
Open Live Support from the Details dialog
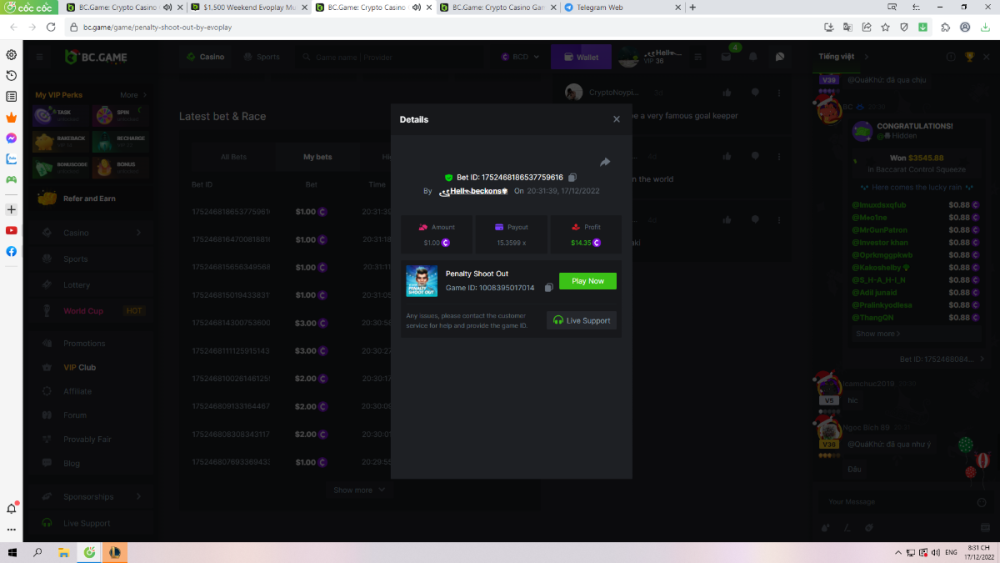click(582, 320)
